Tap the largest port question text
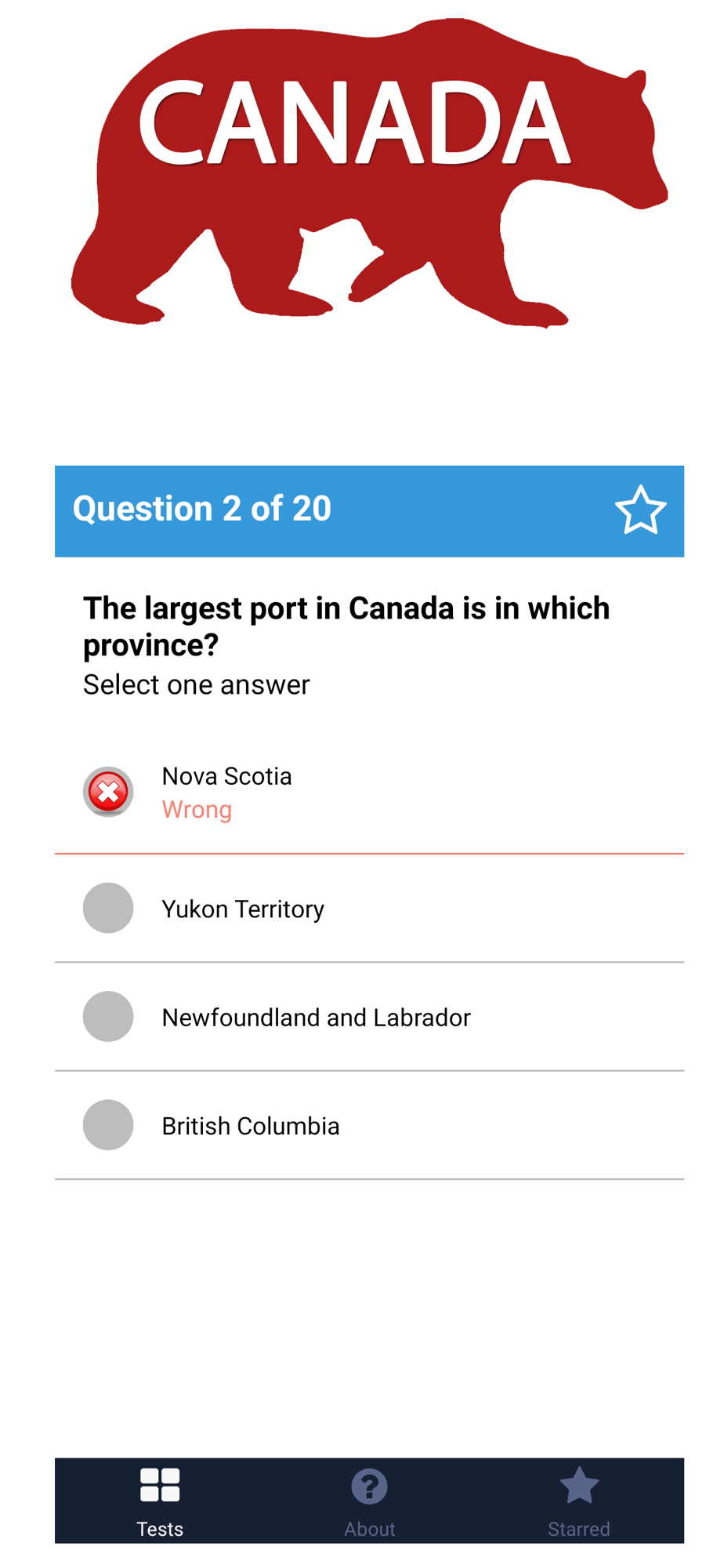Viewport: 724px width, 1568px height. pyautogui.click(x=346, y=626)
